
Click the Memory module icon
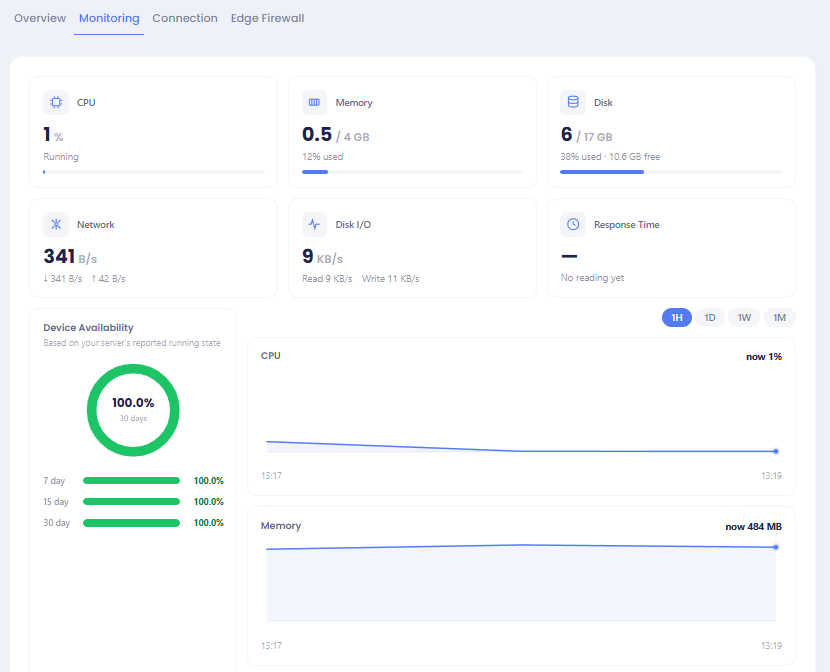pyautogui.click(x=314, y=102)
